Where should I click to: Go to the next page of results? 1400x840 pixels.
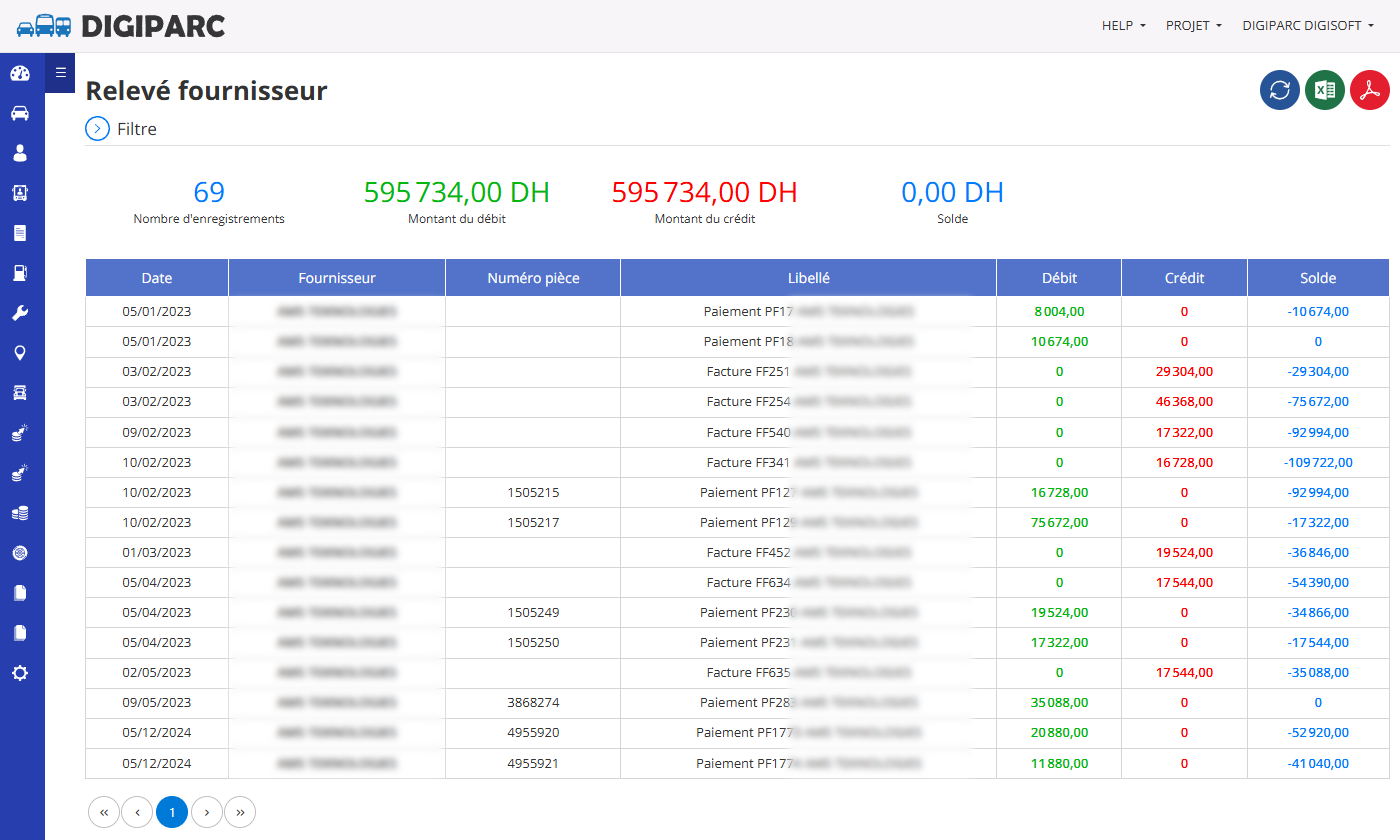coord(206,812)
